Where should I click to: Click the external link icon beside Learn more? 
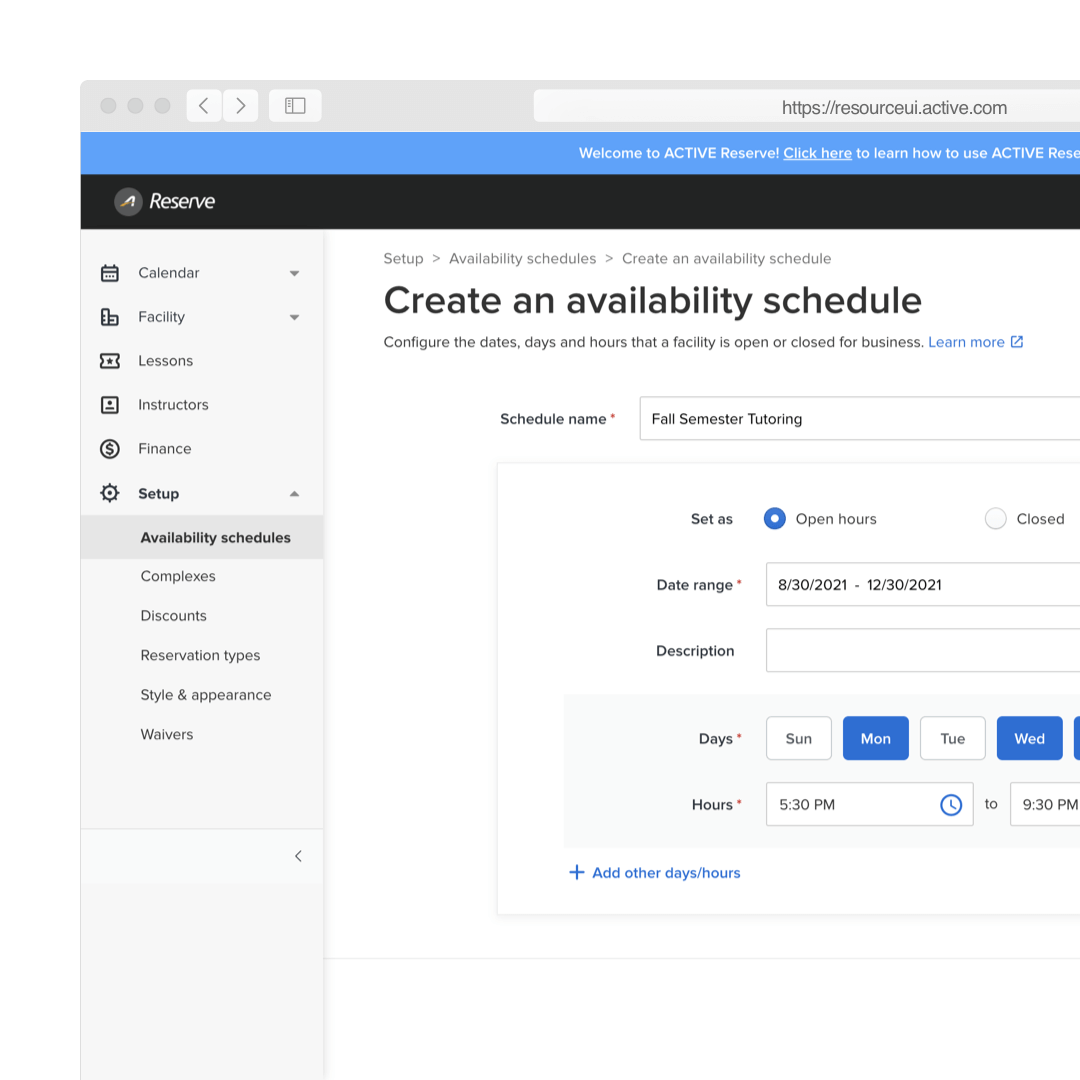[x=1019, y=341]
